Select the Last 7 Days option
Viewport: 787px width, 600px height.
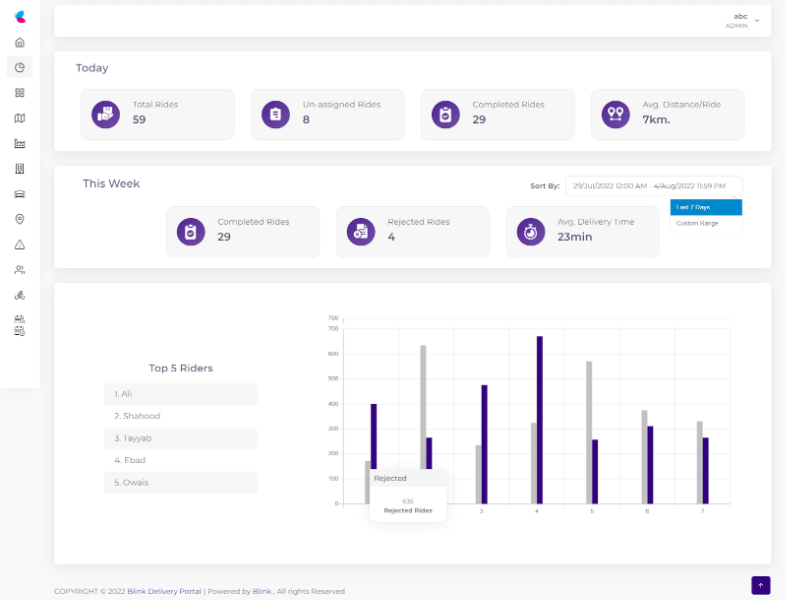(705, 207)
